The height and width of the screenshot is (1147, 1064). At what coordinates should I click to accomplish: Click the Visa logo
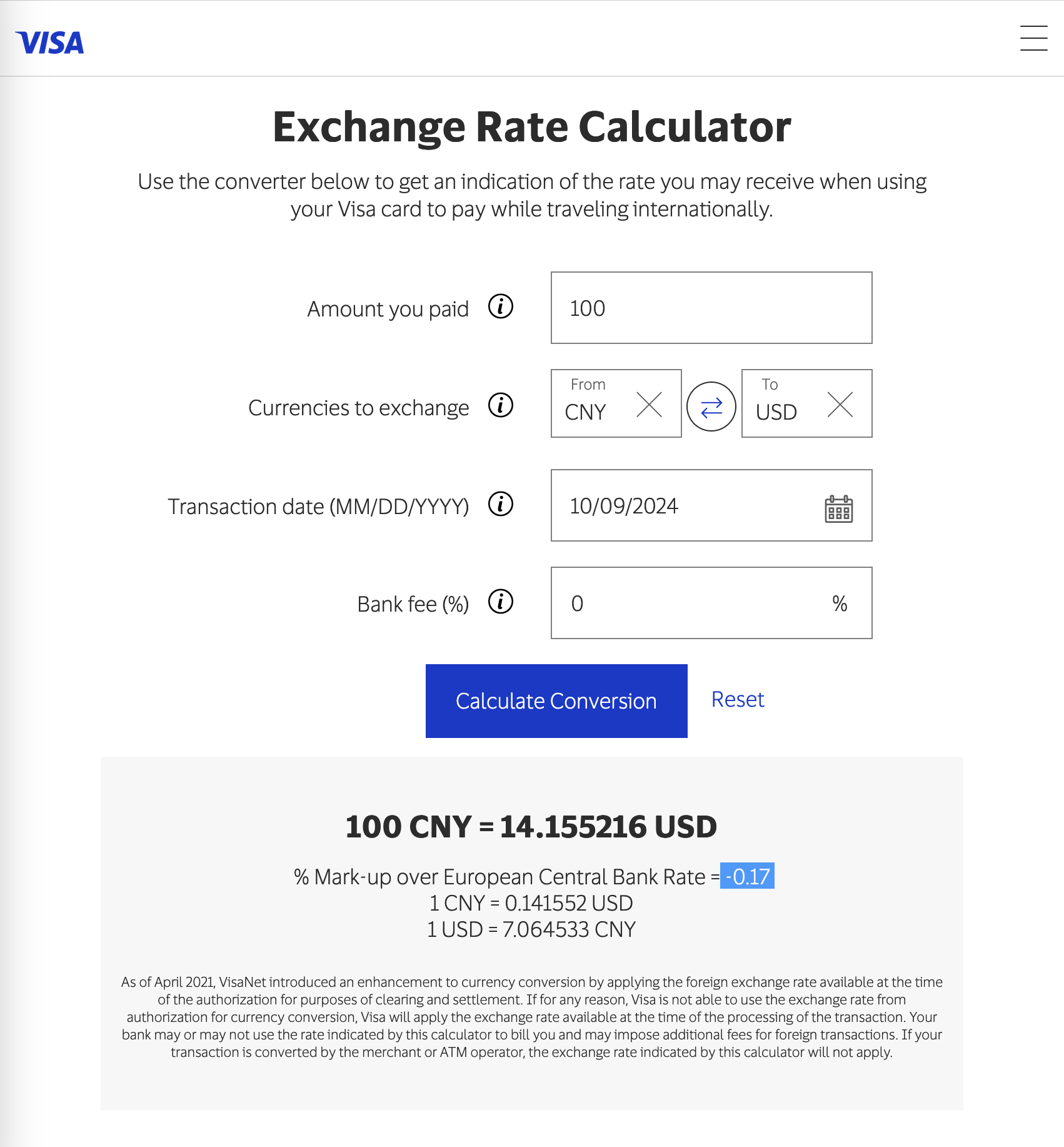click(50, 43)
